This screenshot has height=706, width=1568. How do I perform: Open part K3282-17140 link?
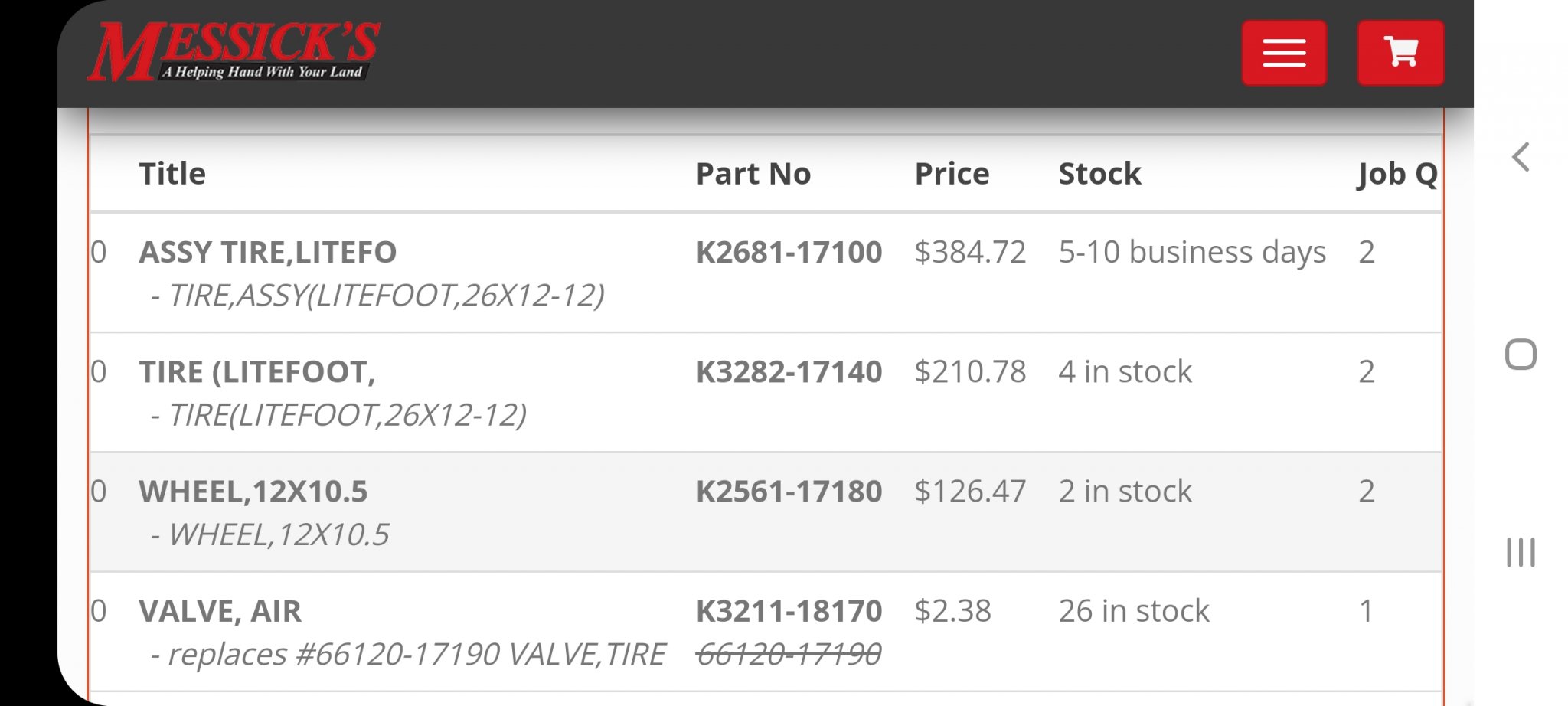(x=789, y=371)
